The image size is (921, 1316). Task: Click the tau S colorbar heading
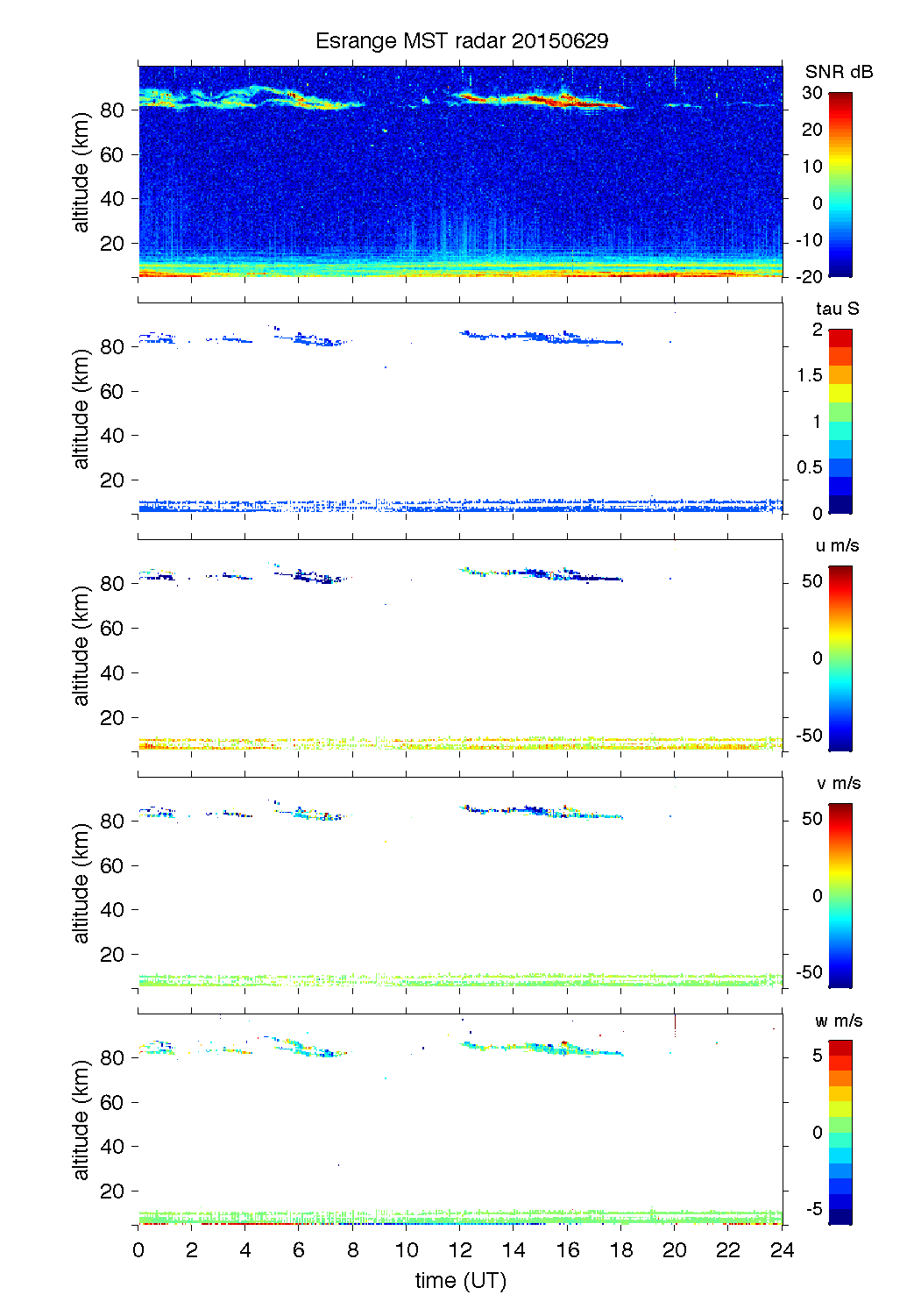click(837, 309)
